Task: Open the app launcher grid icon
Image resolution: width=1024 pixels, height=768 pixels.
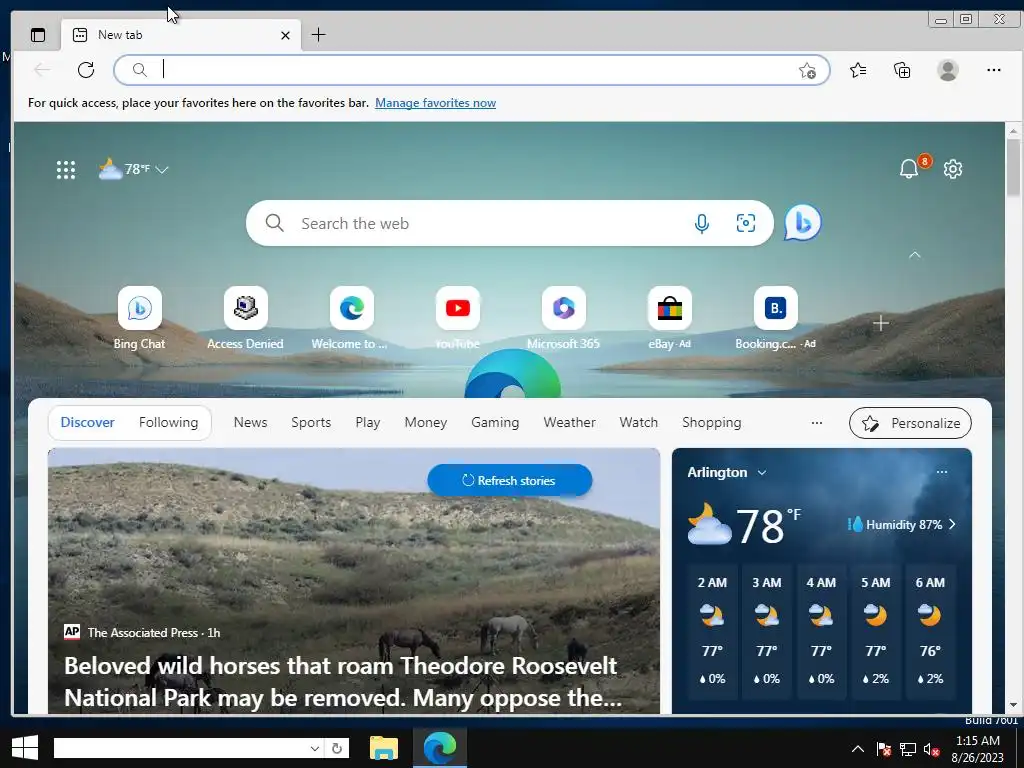Action: tap(66, 170)
